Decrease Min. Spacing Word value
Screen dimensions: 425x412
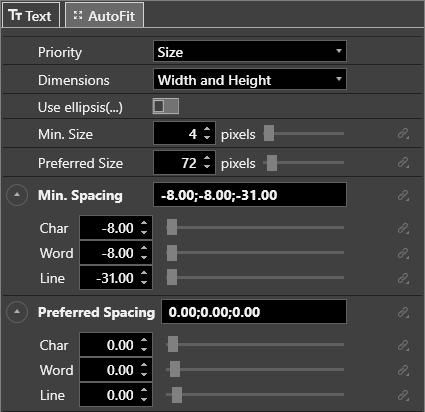[144, 257]
